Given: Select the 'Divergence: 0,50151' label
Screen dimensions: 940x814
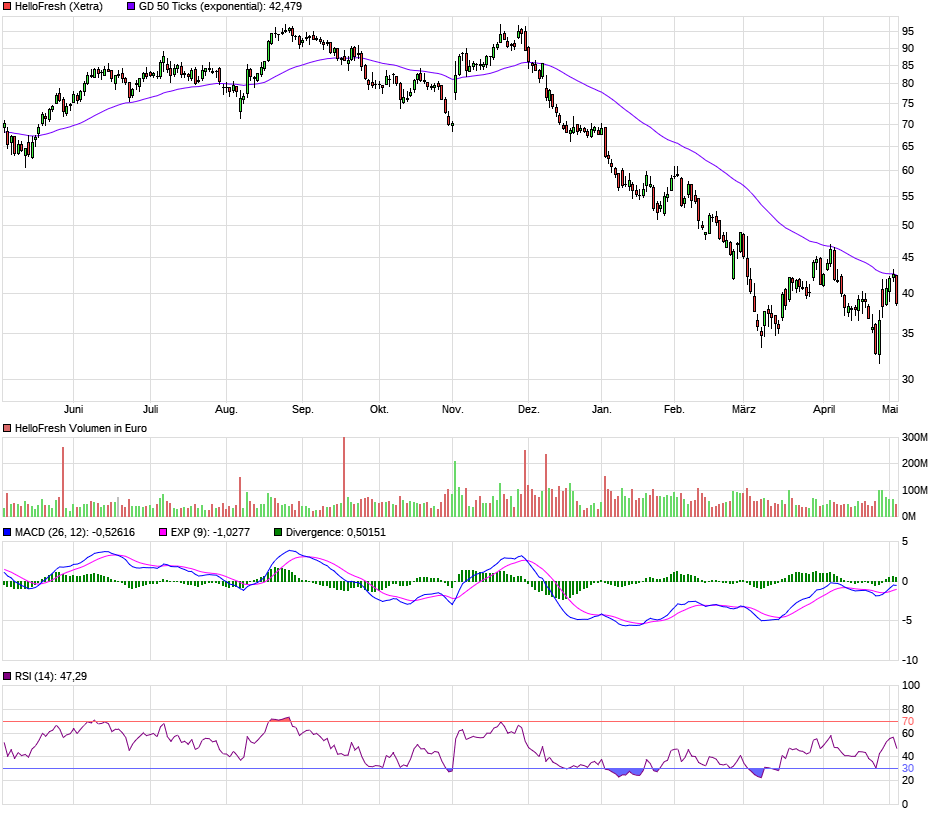Looking at the screenshot, I should click(336, 532).
